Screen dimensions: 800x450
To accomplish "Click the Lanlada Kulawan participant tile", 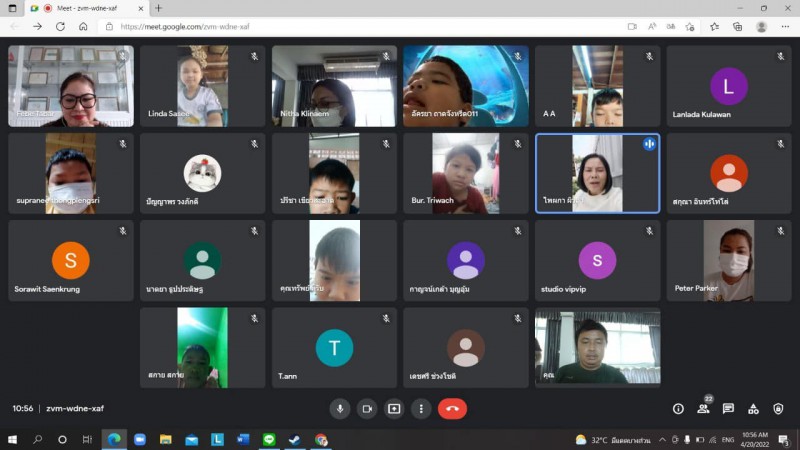I will [729, 86].
